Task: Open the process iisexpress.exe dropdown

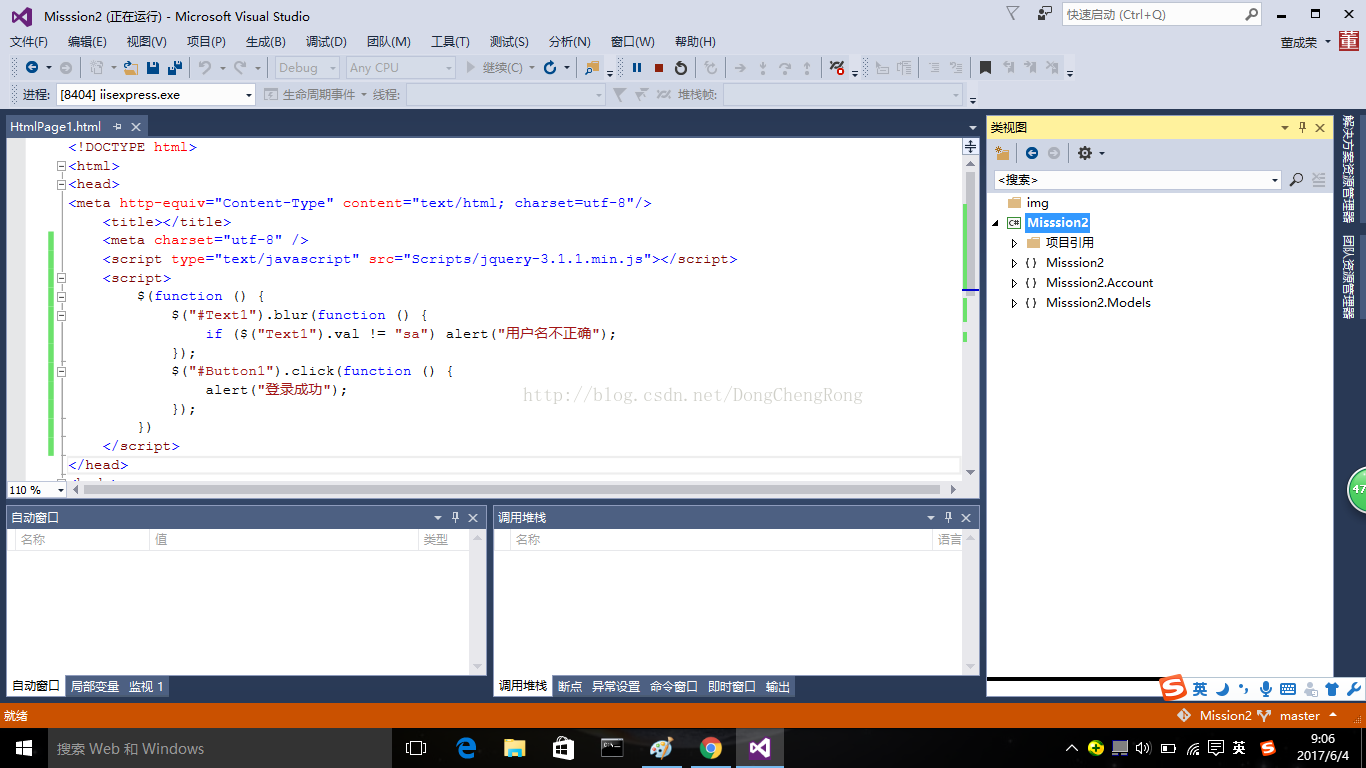Action: click(x=249, y=95)
